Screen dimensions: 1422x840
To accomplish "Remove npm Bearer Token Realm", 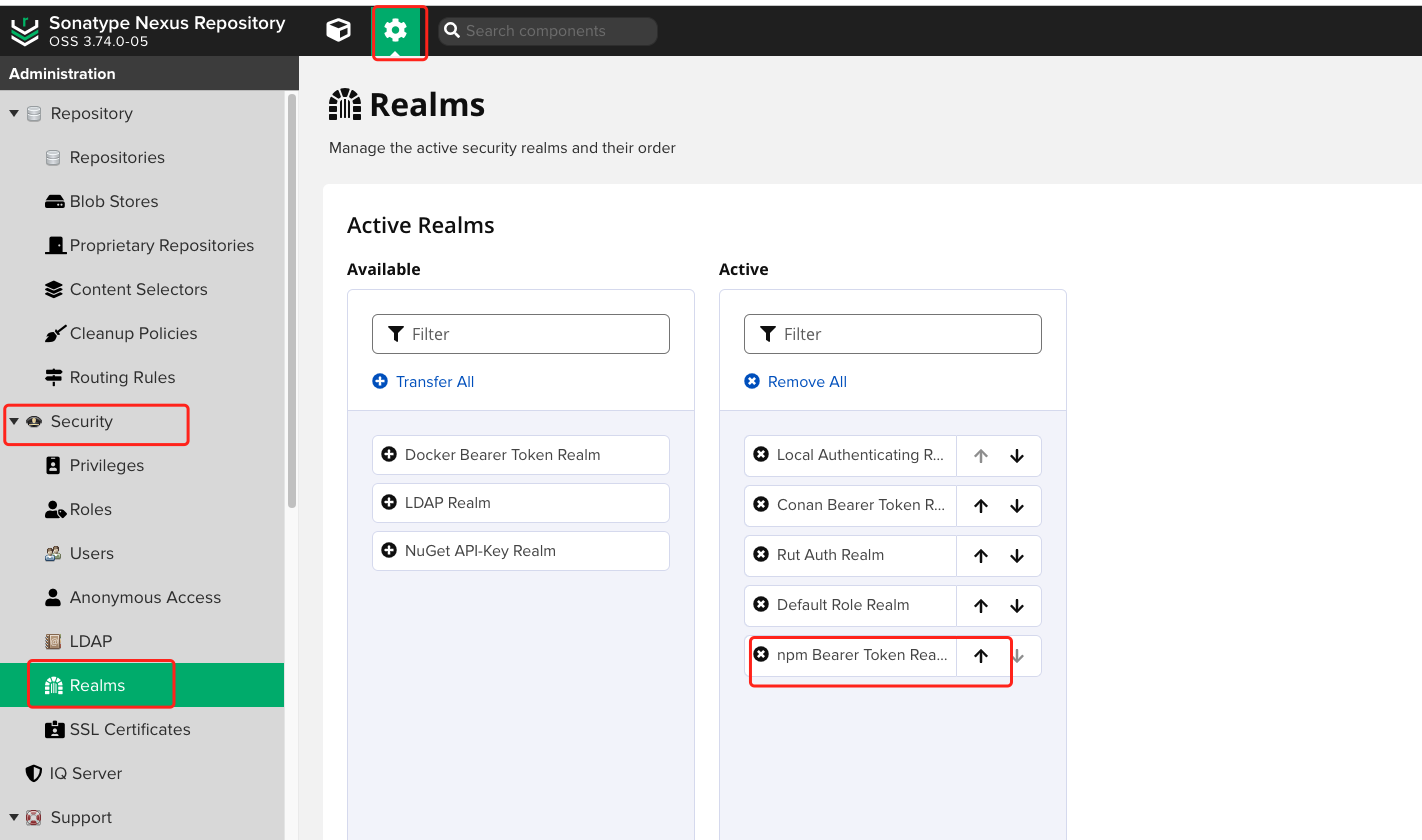I will (x=761, y=655).
